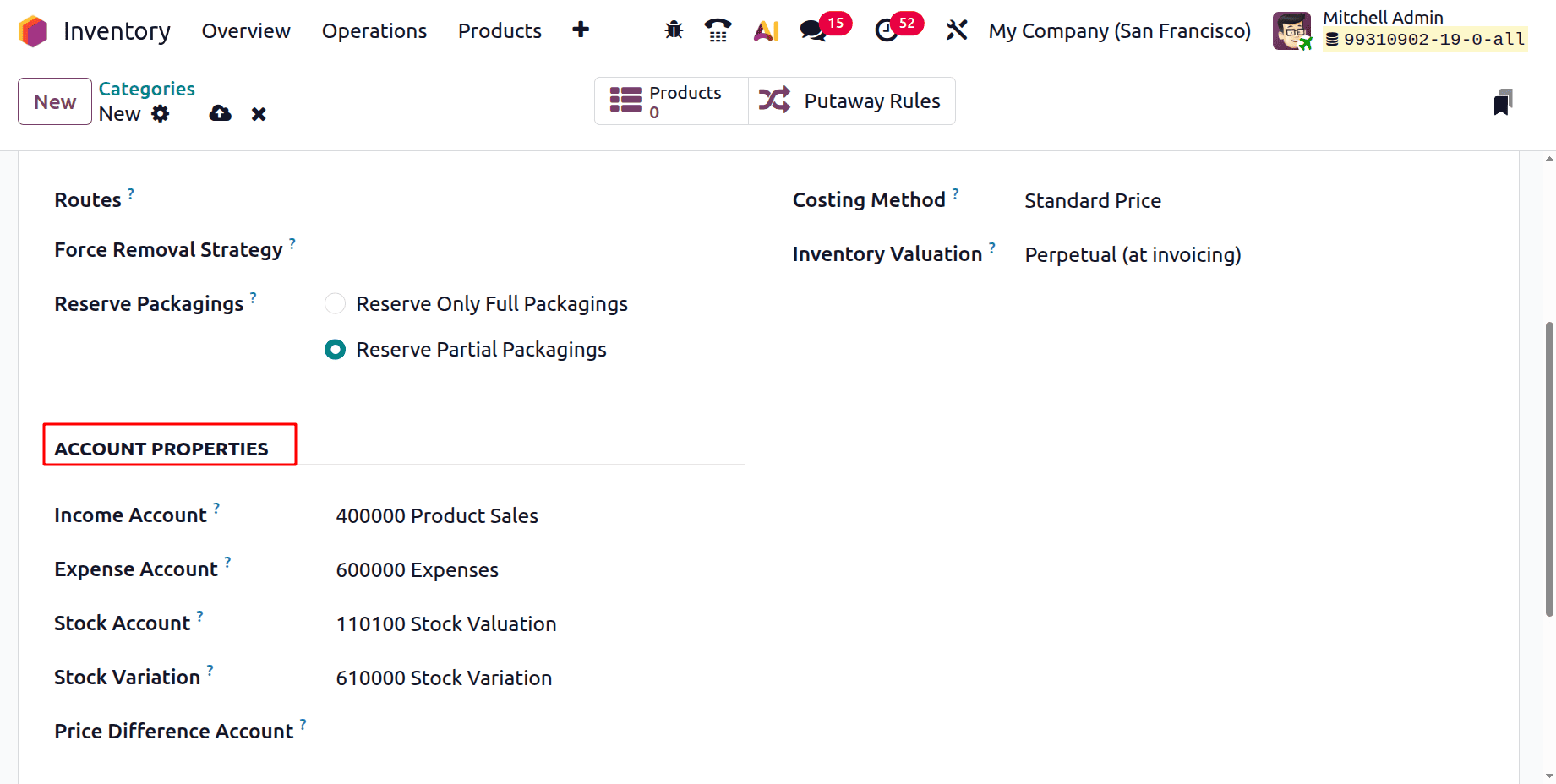Open the gear settings next to New
This screenshot has width=1556, height=784.
(161, 113)
